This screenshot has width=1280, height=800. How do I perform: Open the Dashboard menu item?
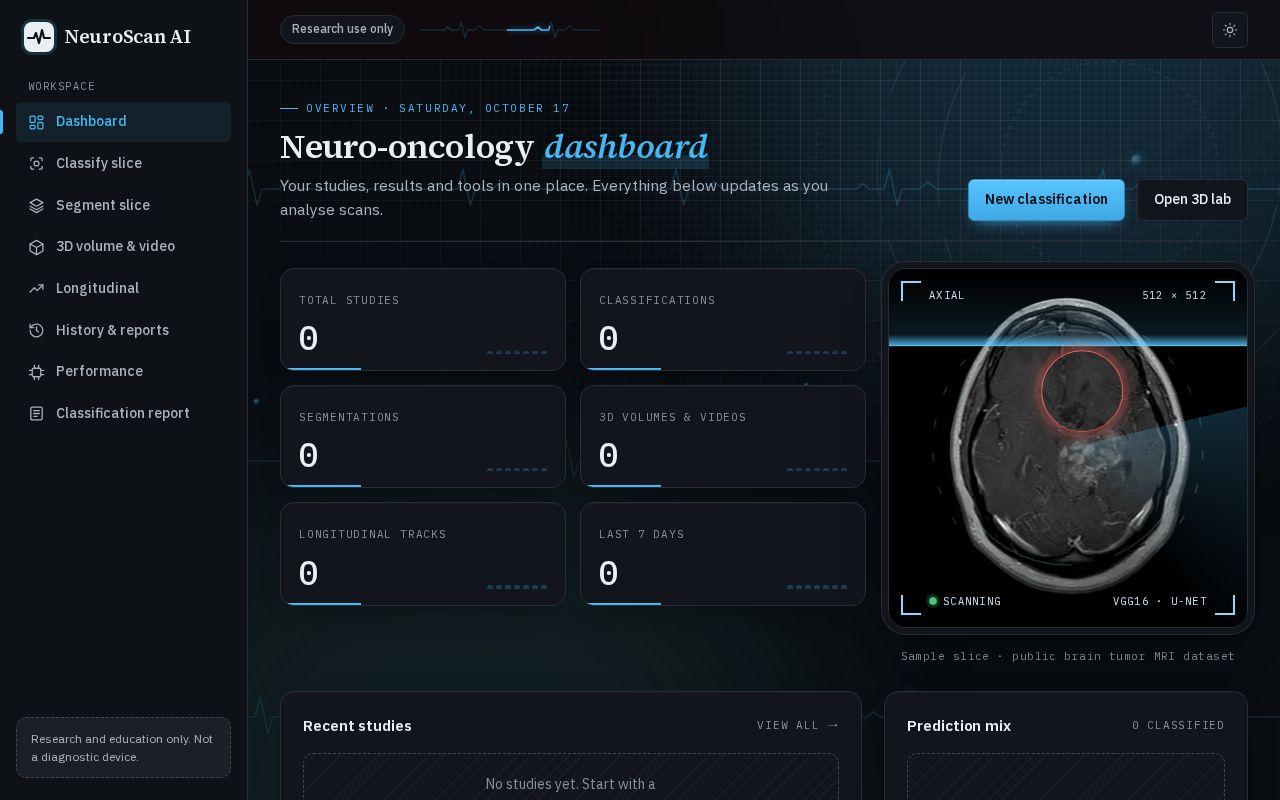[x=123, y=122]
